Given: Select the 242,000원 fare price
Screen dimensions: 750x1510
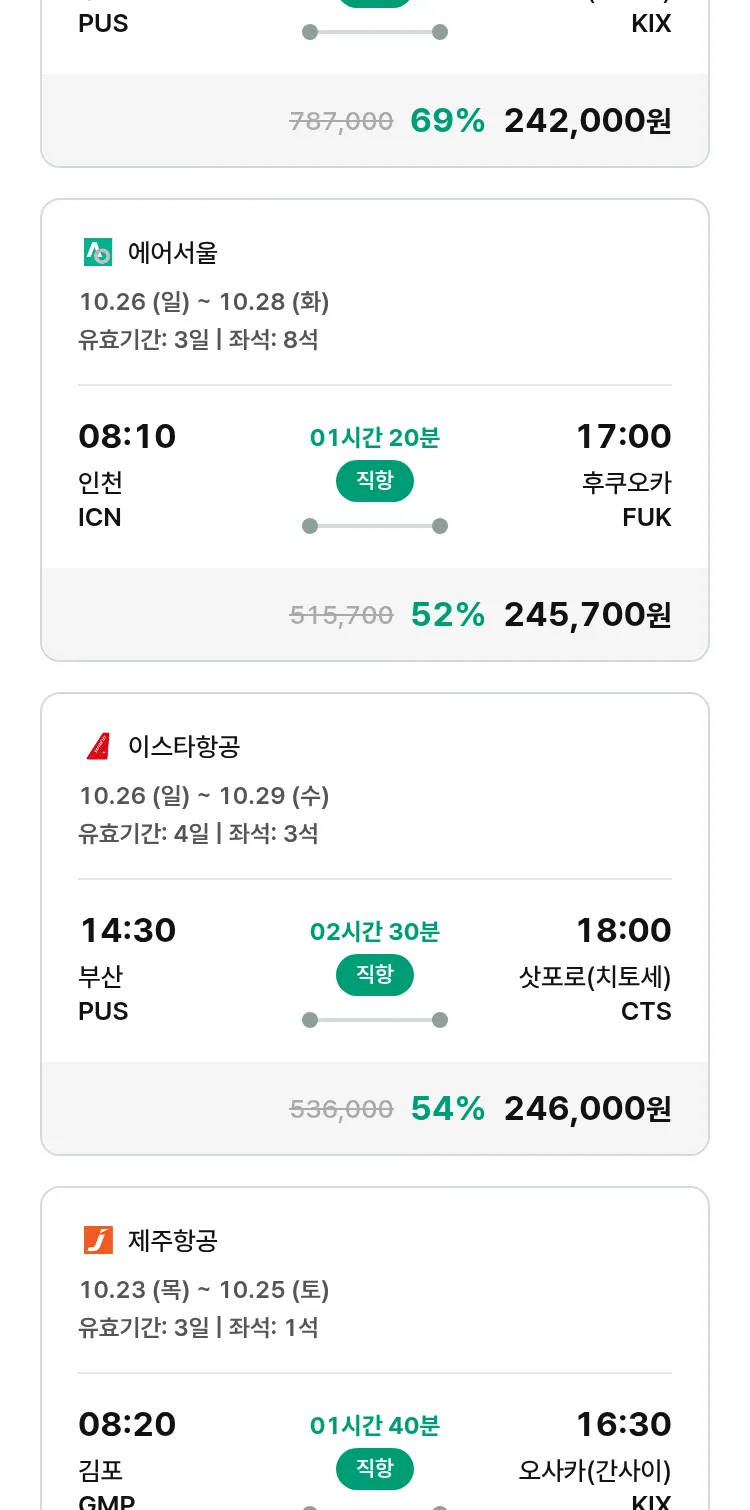Looking at the screenshot, I should click(587, 121).
